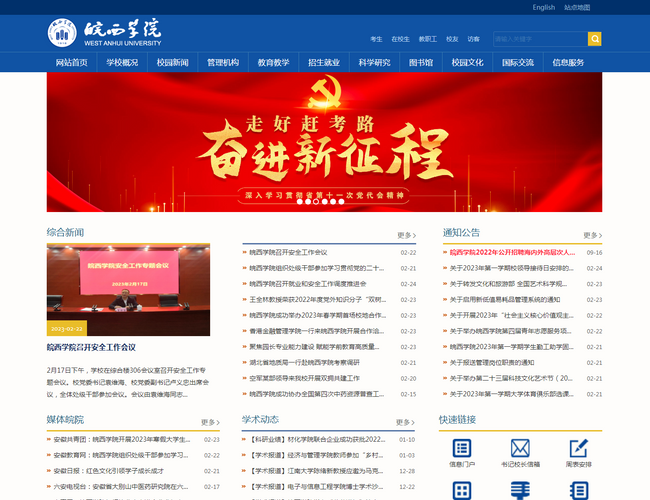Open 科学研究 nav menu item
This screenshot has width=650, height=500.
tap(374, 63)
